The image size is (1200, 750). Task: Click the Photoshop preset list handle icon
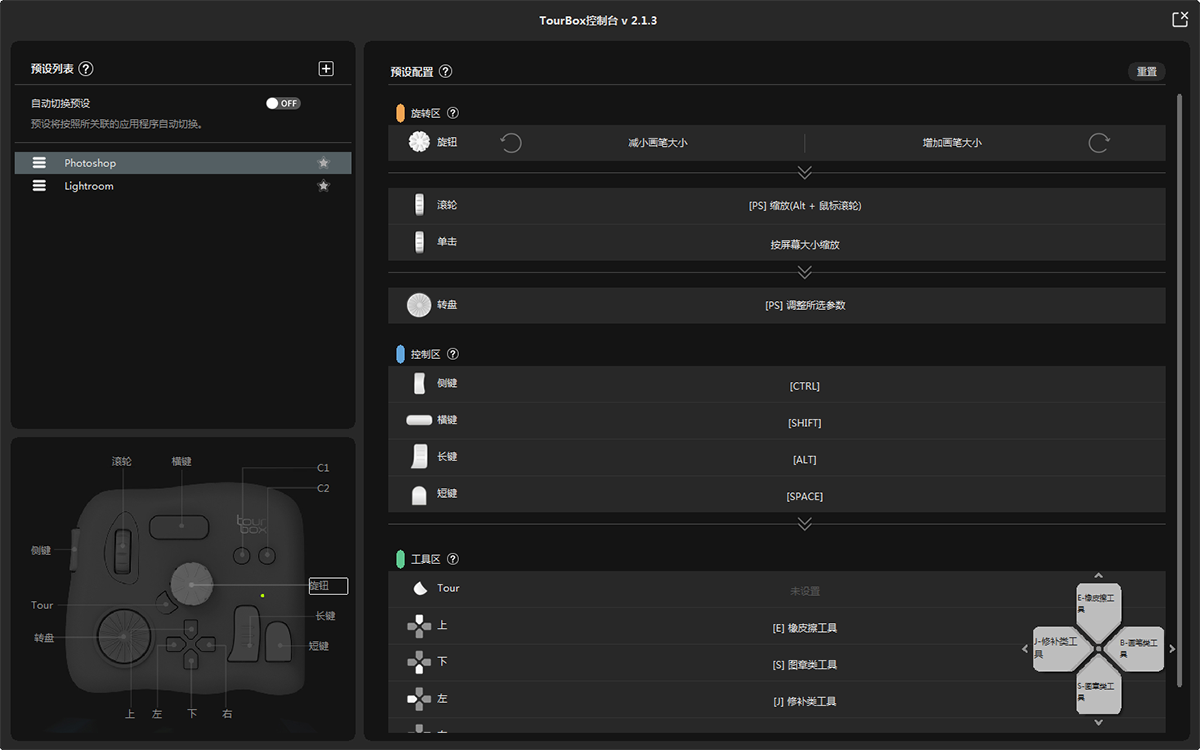pyautogui.click(x=39, y=163)
